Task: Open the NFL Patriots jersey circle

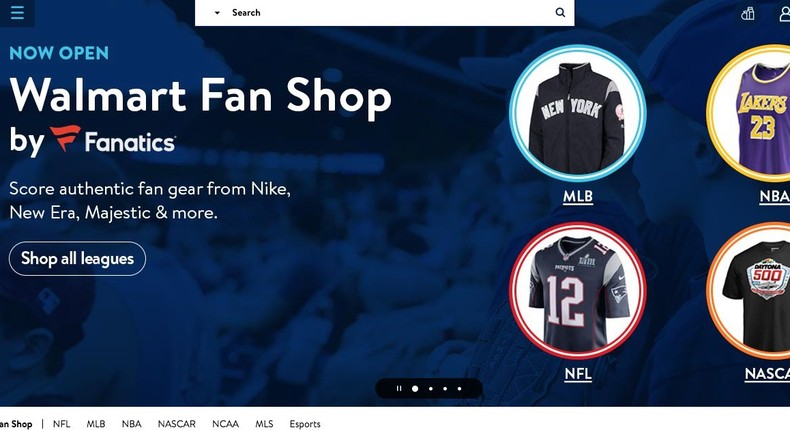Action: pyautogui.click(x=577, y=291)
